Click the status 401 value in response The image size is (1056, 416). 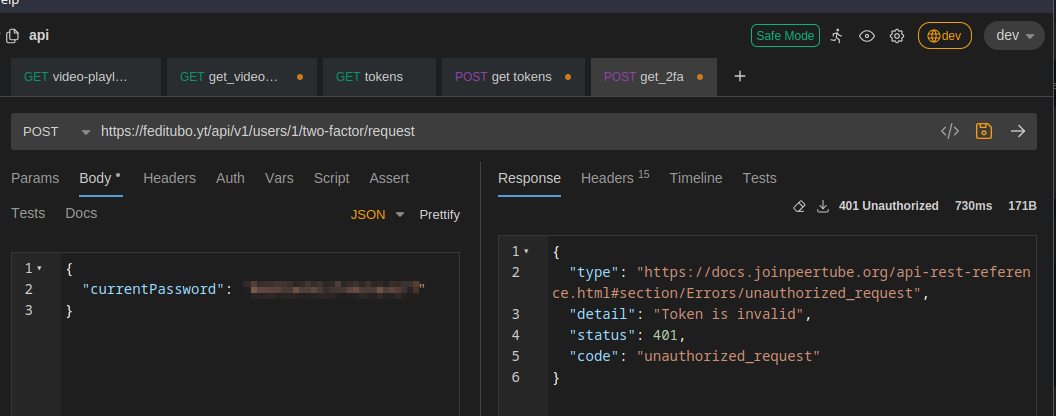tap(665, 335)
